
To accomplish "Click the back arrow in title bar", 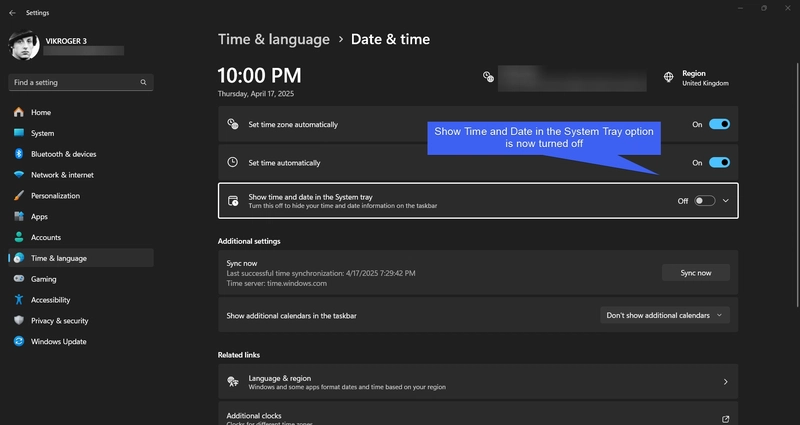I will 12,13.
